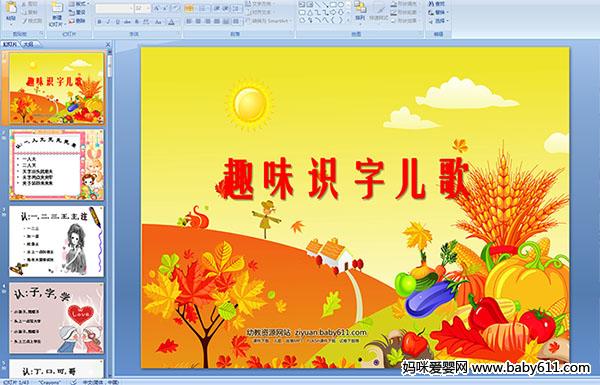The width and height of the screenshot is (600, 385).
Task: Select the second slide thumbnail
Action: pos(57,165)
